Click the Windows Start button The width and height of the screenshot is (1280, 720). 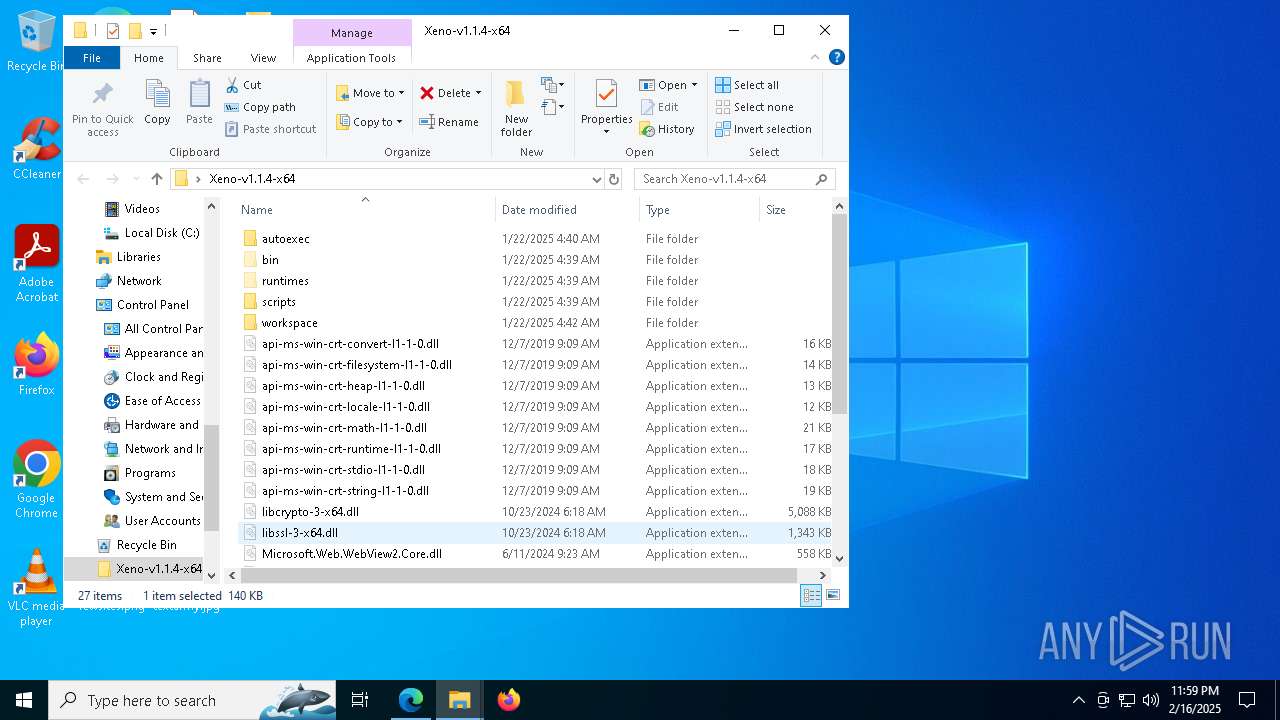click(24, 700)
